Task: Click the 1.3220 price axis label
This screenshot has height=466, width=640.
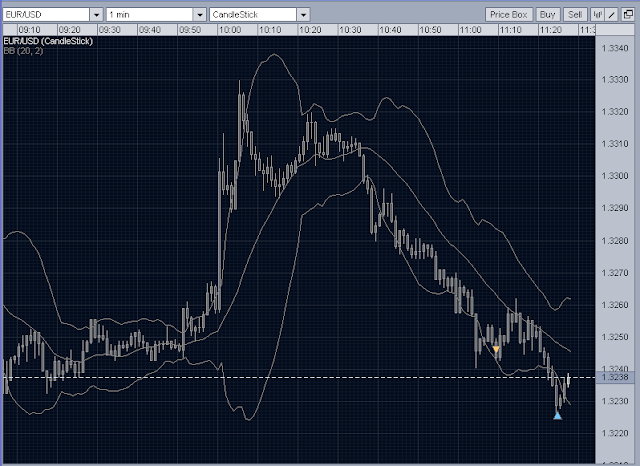Action: (615, 433)
